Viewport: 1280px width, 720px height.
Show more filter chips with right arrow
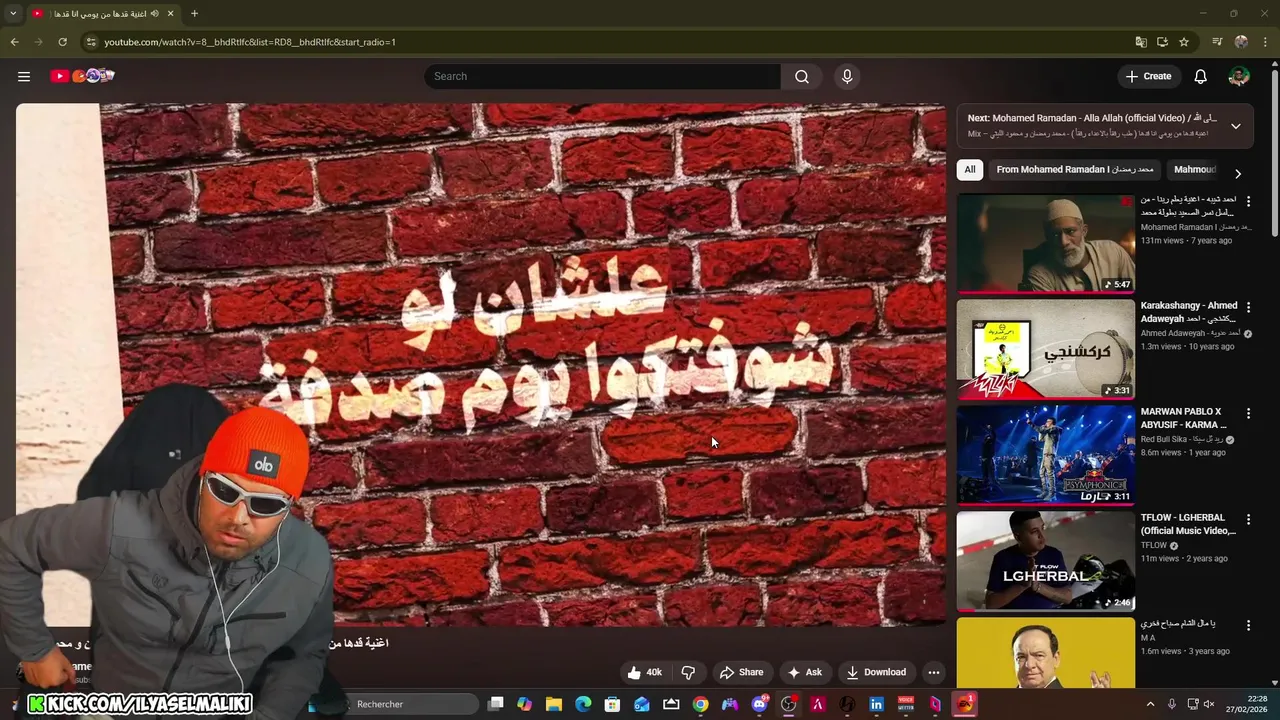[x=1238, y=173]
